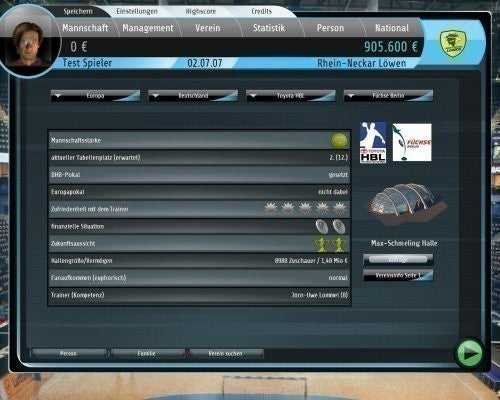500x400 pixels.
Task: Open the Einstellungen tab
Action: [x=137, y=11]
